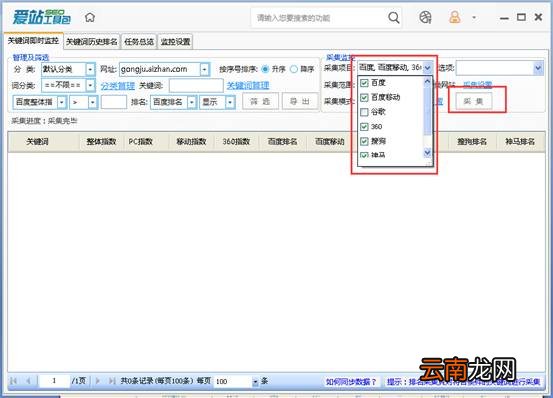Switch to 关键词历史排名 tab
Image resolution: width=553 pixels, height=398 pixels.
(92, 42)
